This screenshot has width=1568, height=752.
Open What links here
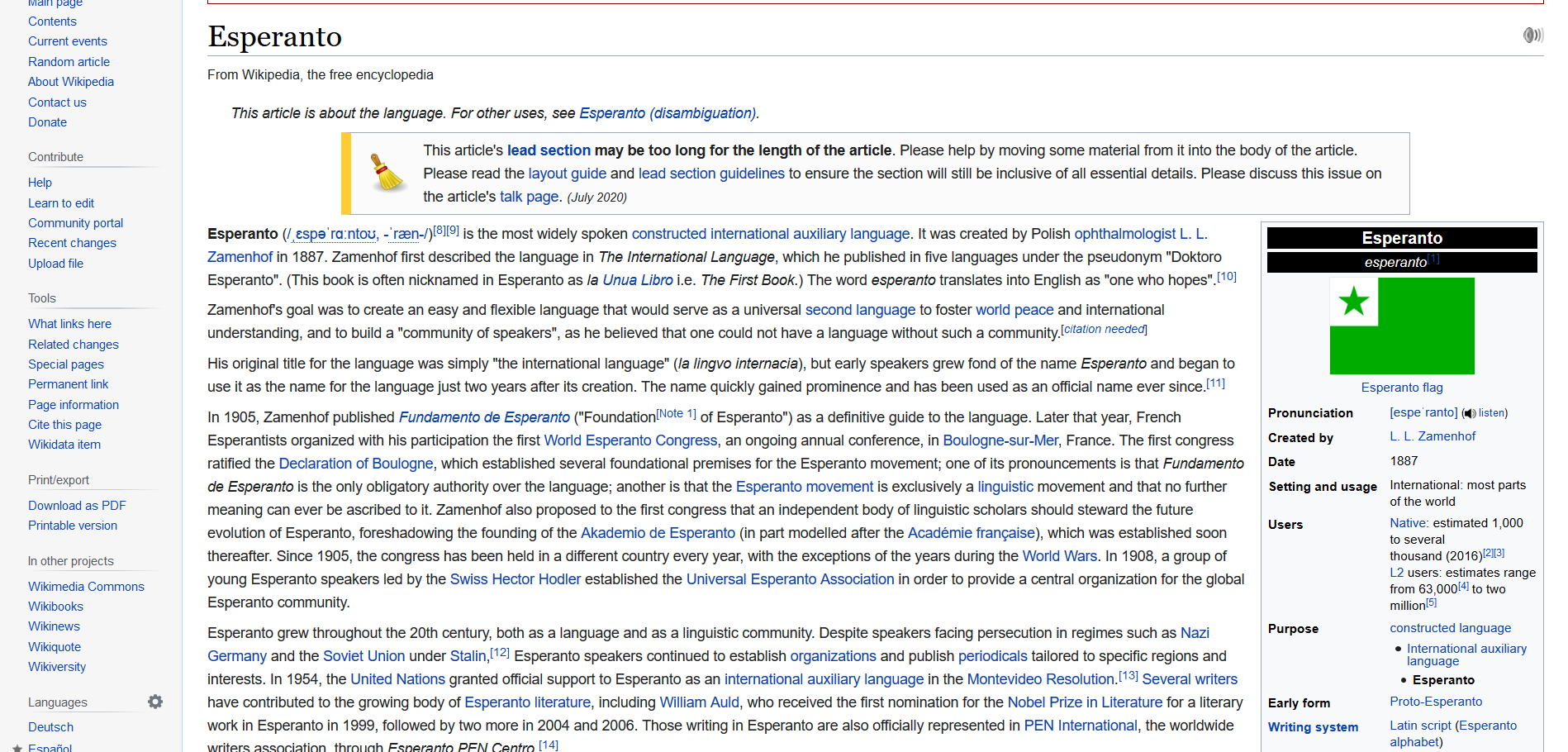69,324
